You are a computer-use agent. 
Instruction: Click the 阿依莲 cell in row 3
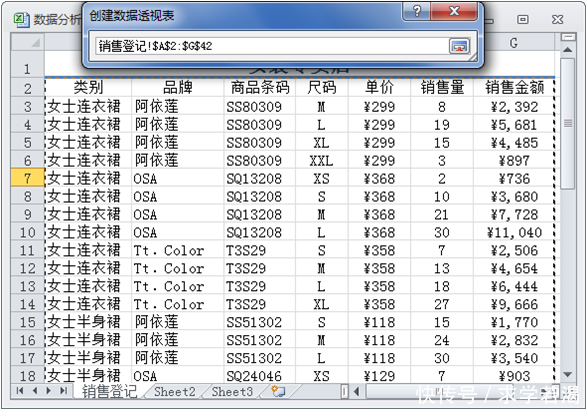177,107
